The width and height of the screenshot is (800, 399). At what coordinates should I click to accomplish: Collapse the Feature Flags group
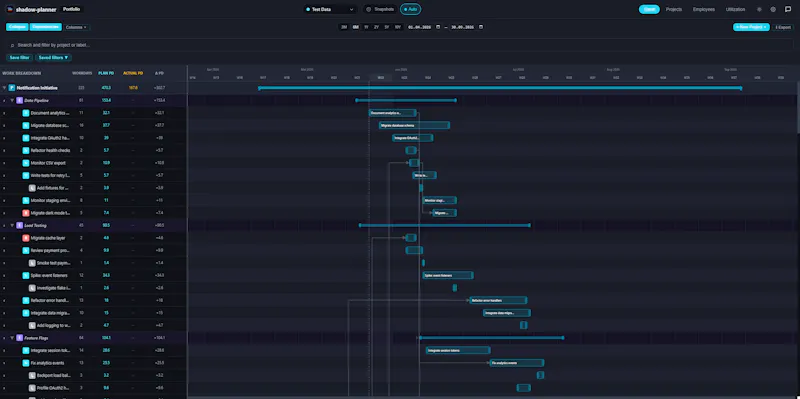tap(12, 338)
